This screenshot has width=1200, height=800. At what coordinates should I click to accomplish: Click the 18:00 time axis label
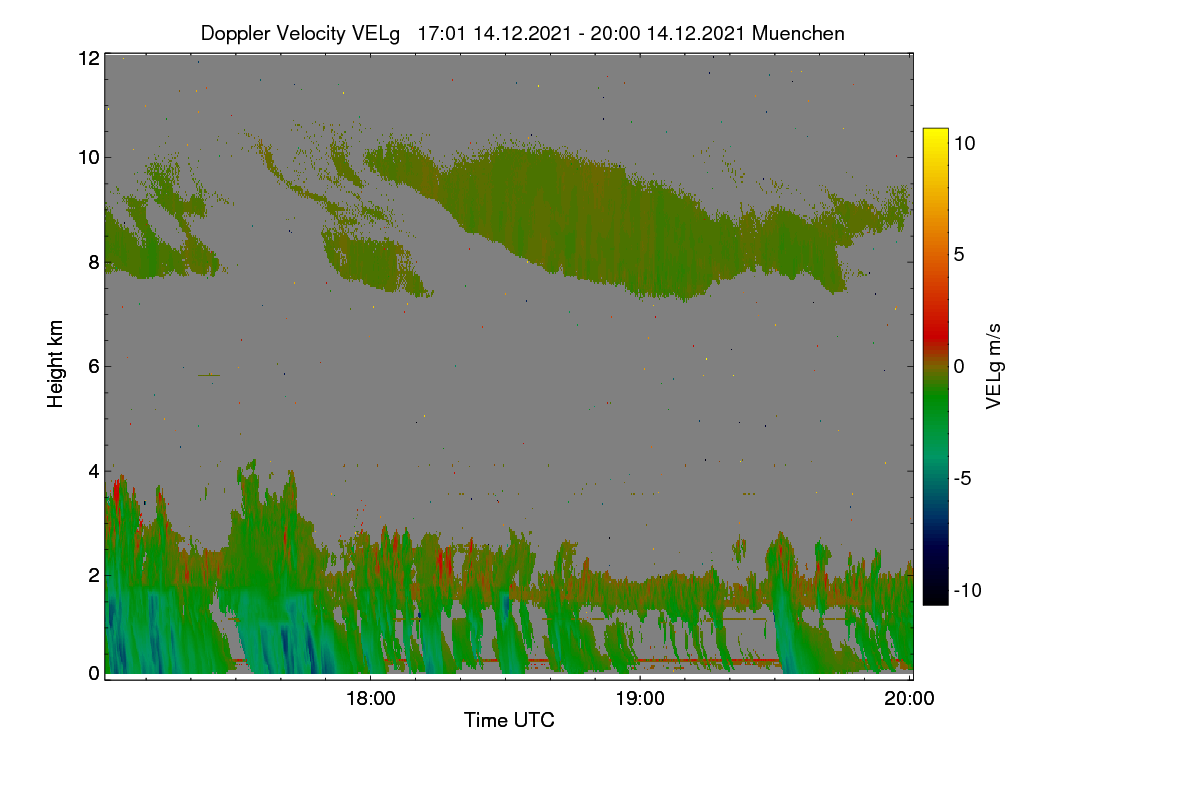pyautogui.click(x=370, y=699)
